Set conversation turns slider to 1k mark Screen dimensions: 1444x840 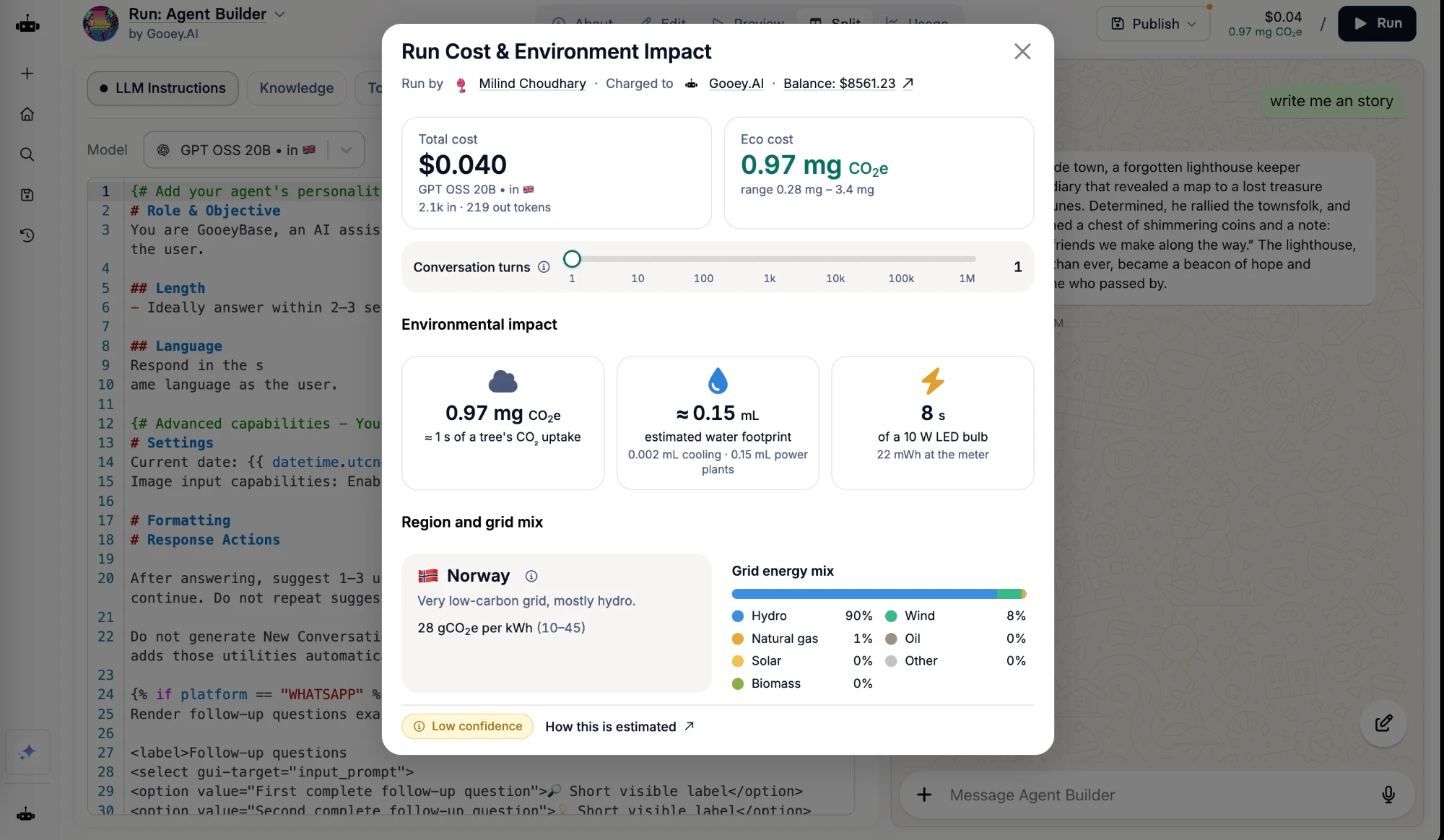coord(770,258)
